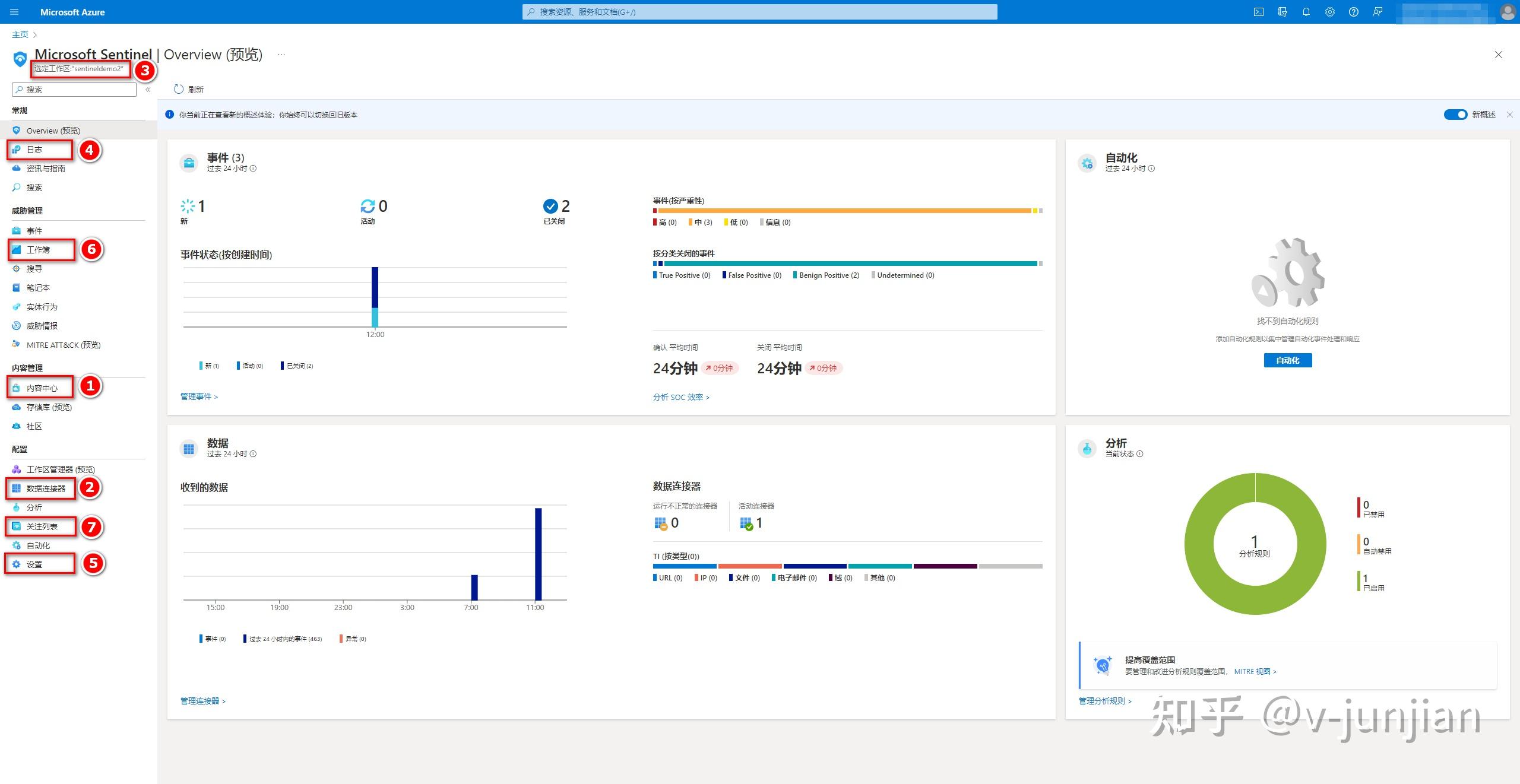Open the notifications bell icon

pos(1306,12)
